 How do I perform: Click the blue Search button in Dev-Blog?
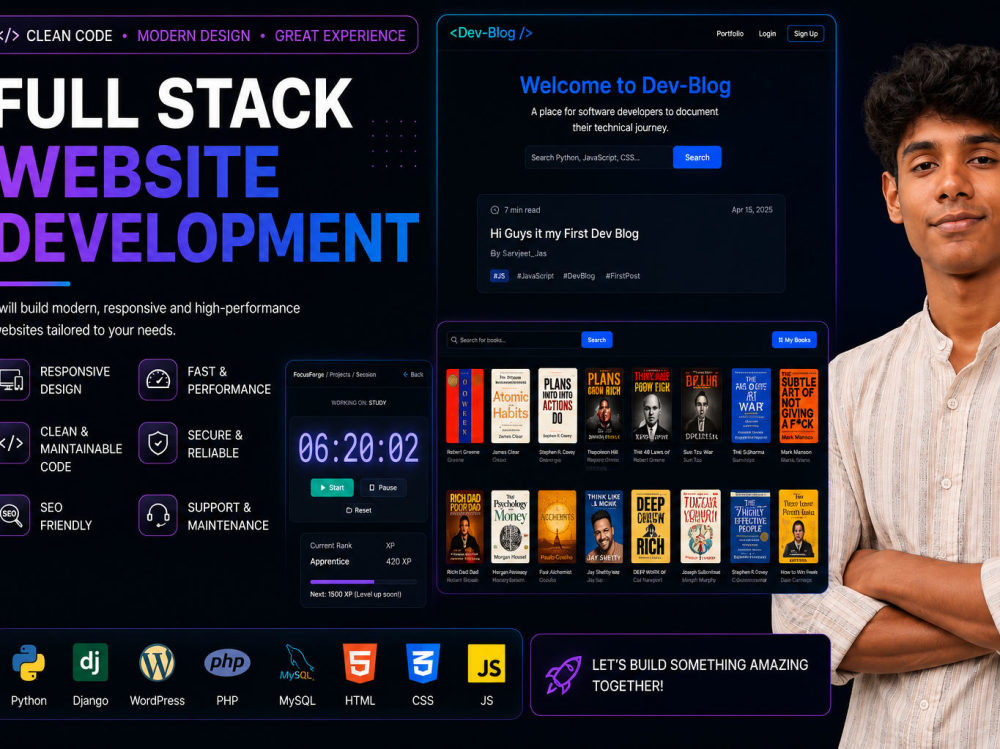tap(697, 157)
